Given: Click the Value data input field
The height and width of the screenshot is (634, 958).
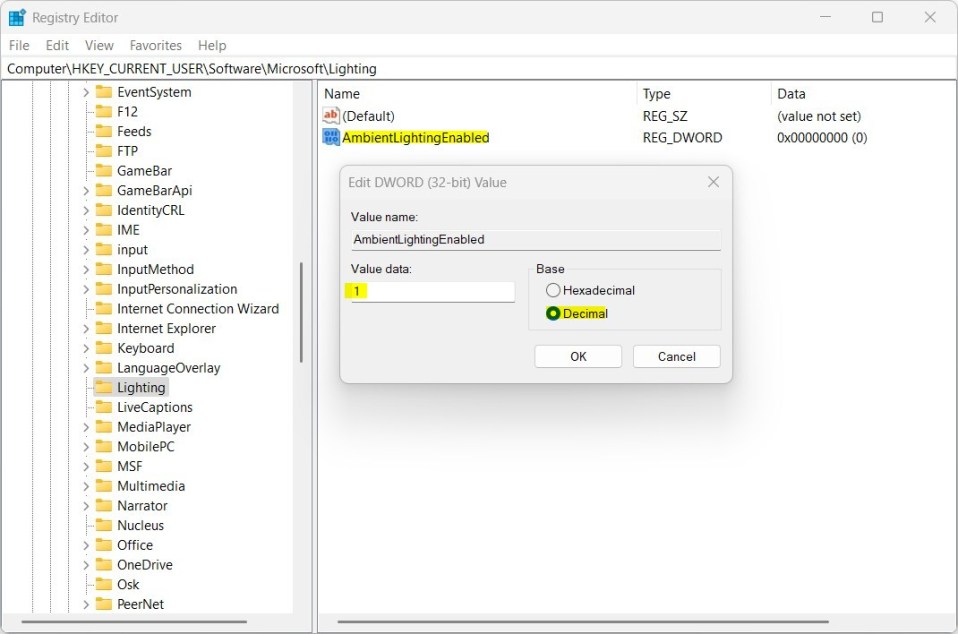Looking at the screenshot, I should 433,291.
